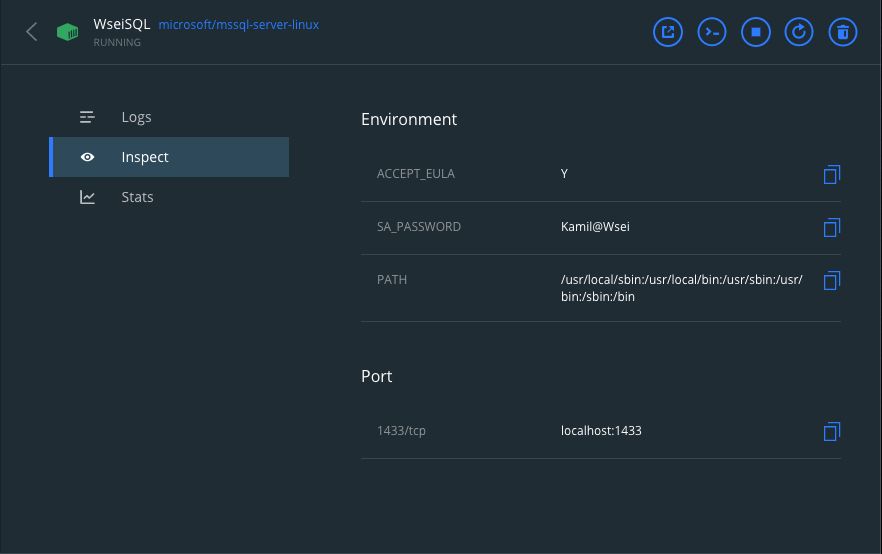Copy the SA_PASSWORD value
The image size is (882, 554).
[x=831, y=228]
